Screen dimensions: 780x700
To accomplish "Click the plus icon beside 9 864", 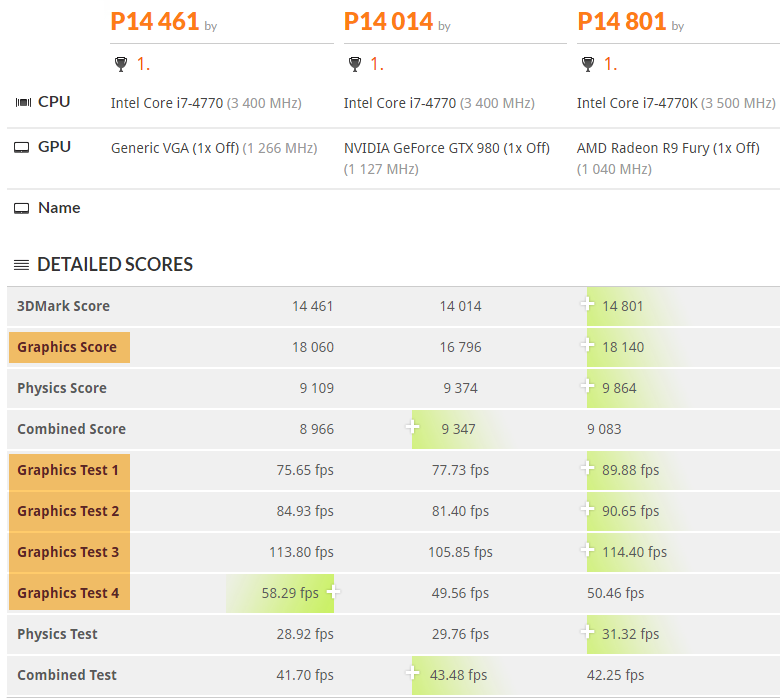I will [587, 386].
